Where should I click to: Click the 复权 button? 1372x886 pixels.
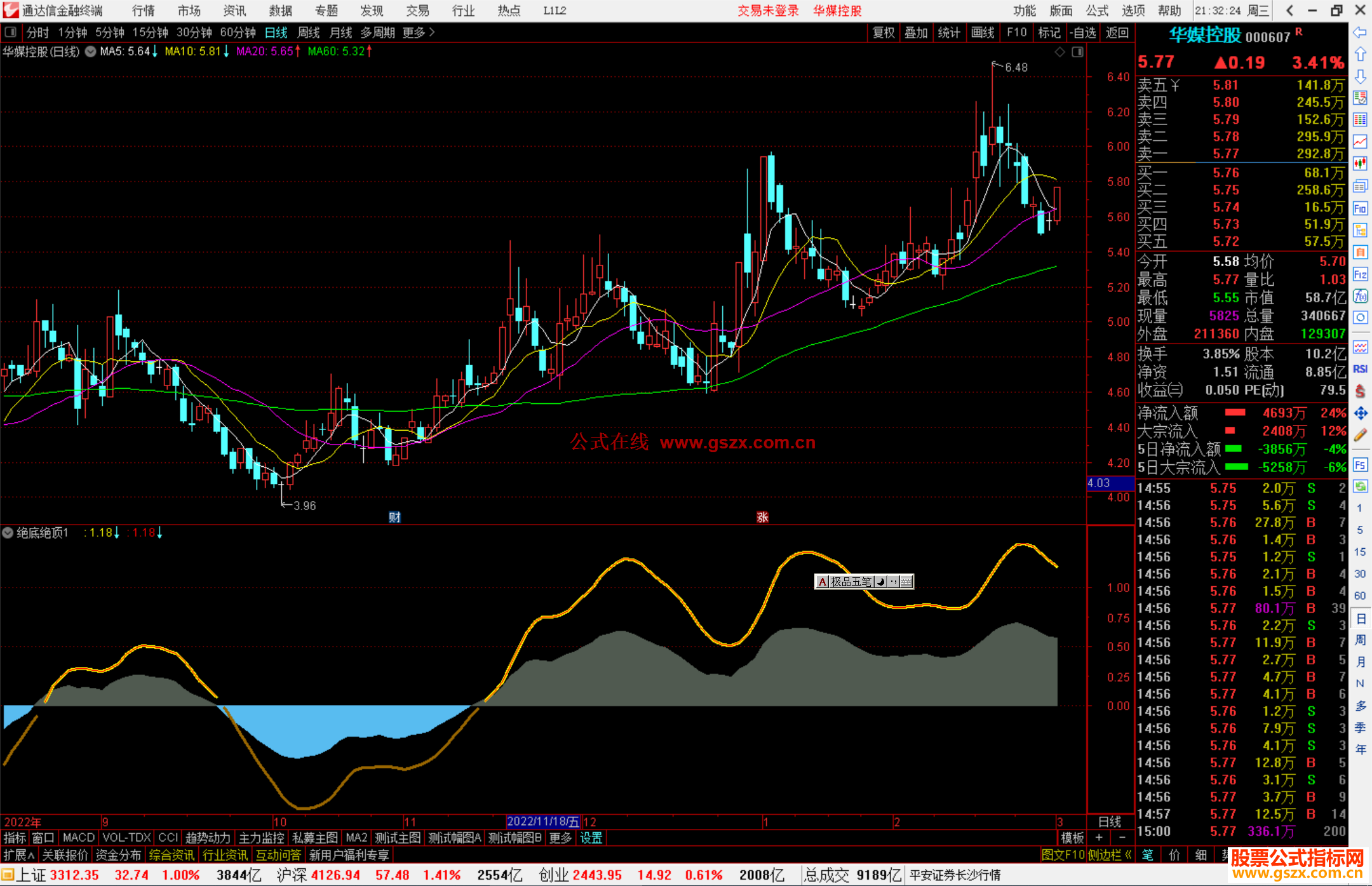pos(884,32)
